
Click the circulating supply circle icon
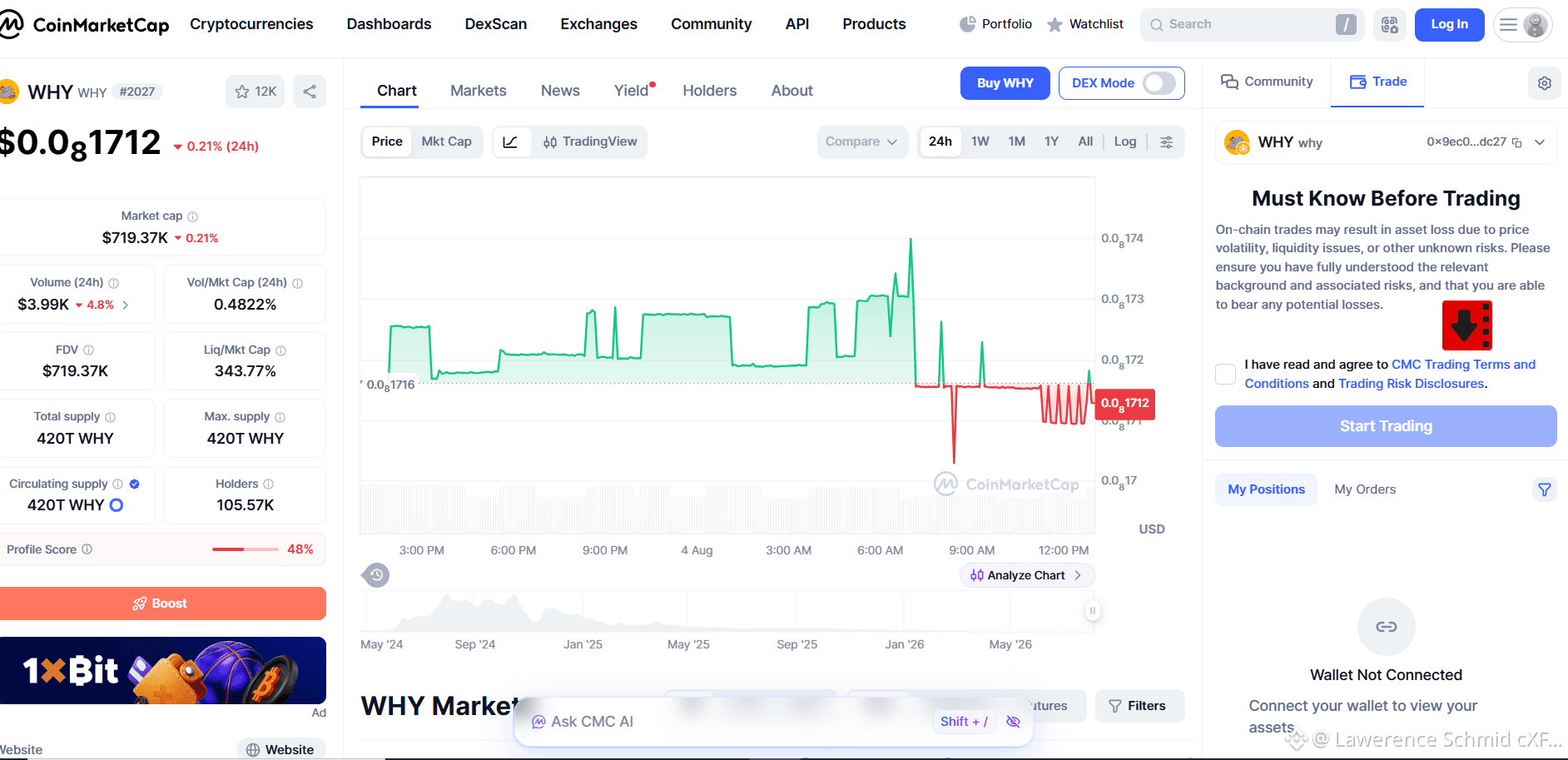pyautogui.click(x=117, y=505)
